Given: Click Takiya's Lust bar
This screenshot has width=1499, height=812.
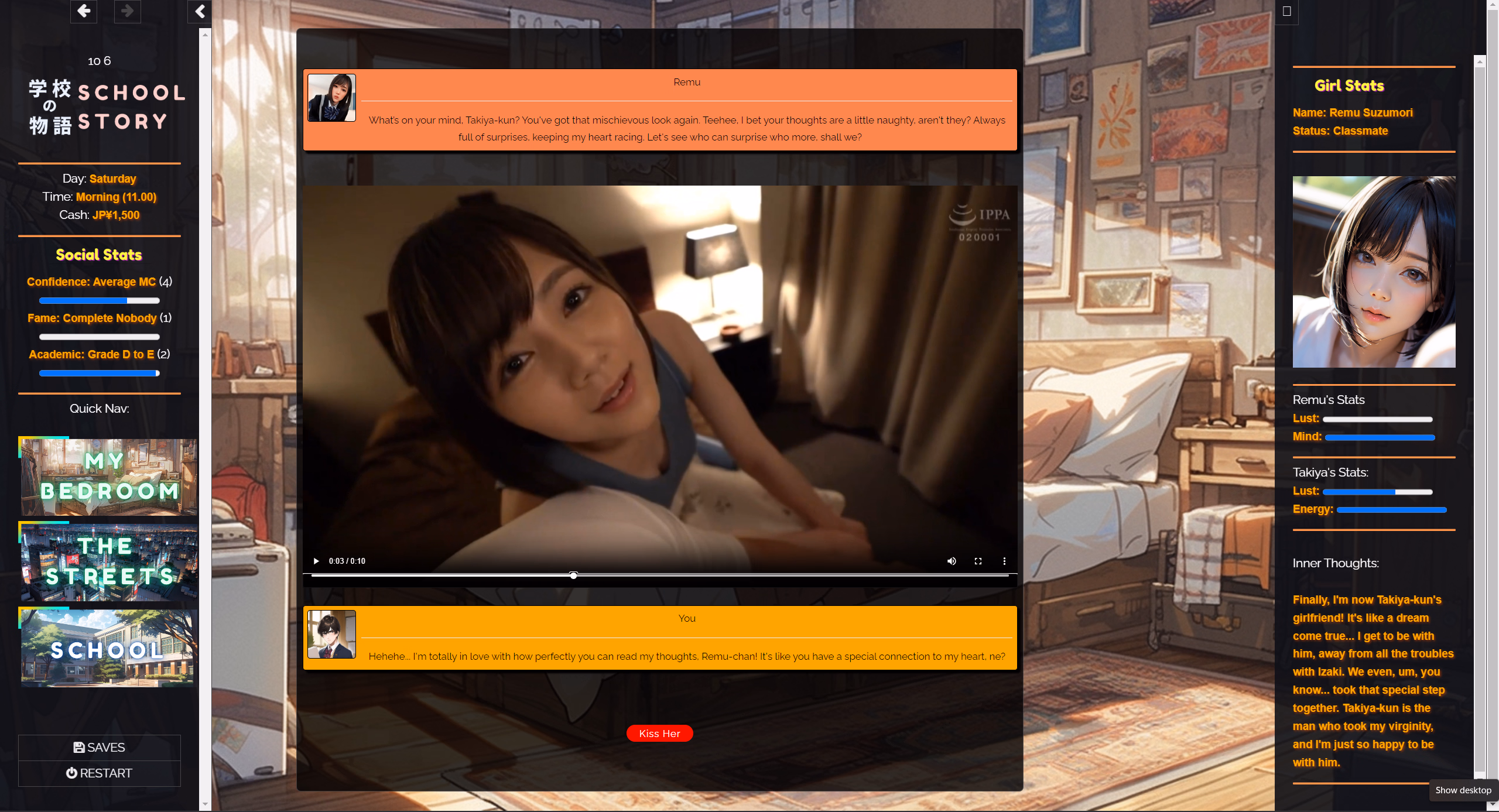Looking at the screenshot, I should [1377, 492].
